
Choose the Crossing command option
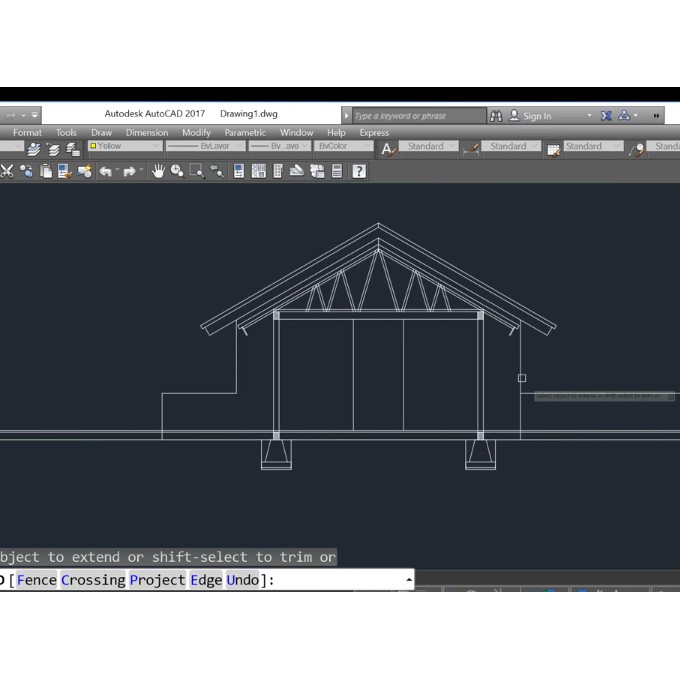pos(93,580)
